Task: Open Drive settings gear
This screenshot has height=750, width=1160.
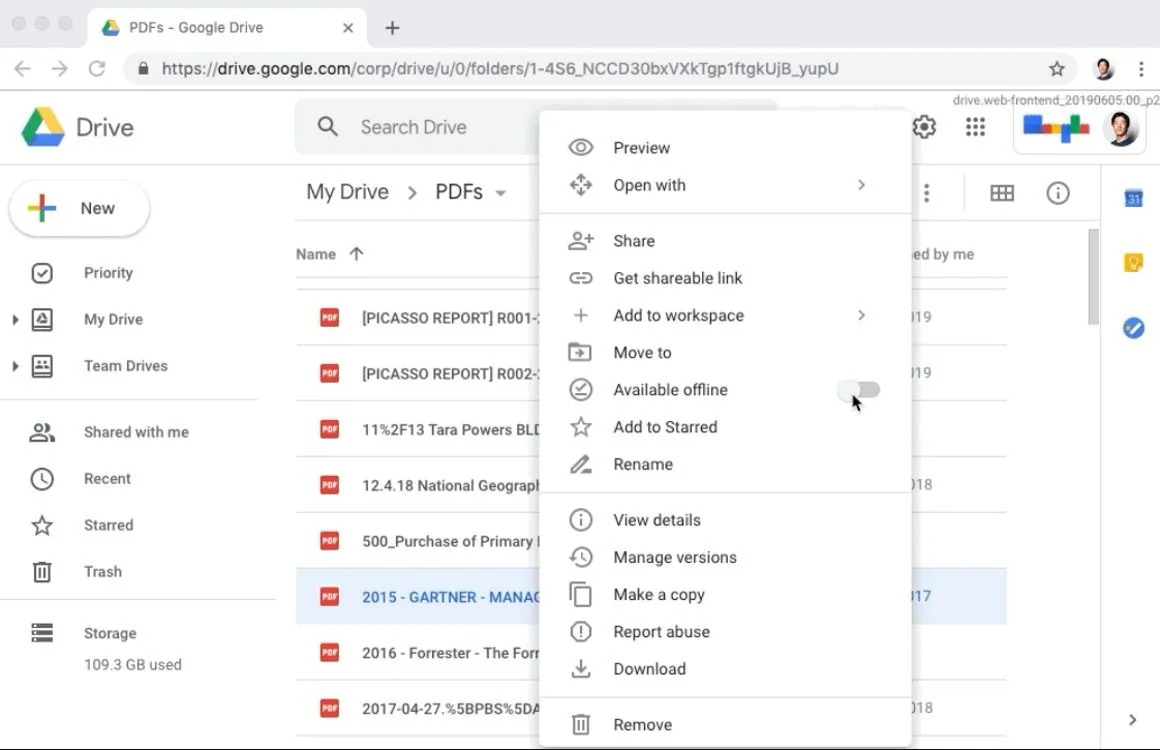Action: coord(924,127)
